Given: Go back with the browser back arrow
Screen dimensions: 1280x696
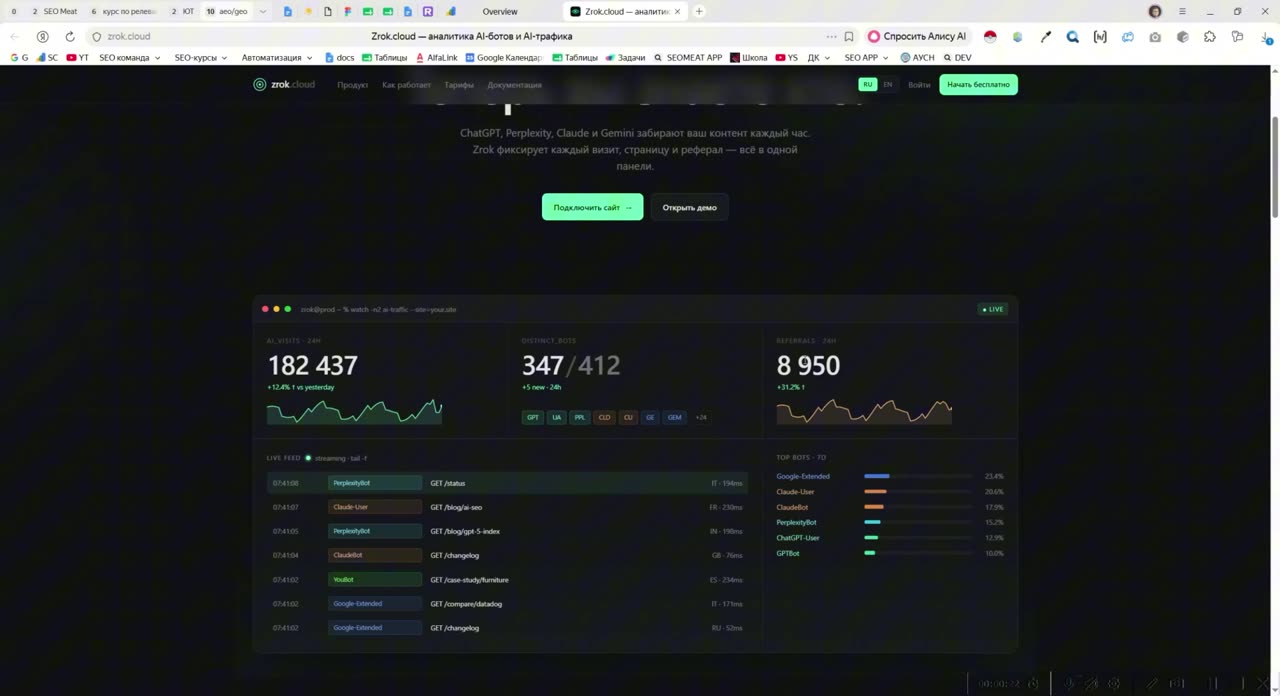Looking at the screenshot, I should 15,37.
